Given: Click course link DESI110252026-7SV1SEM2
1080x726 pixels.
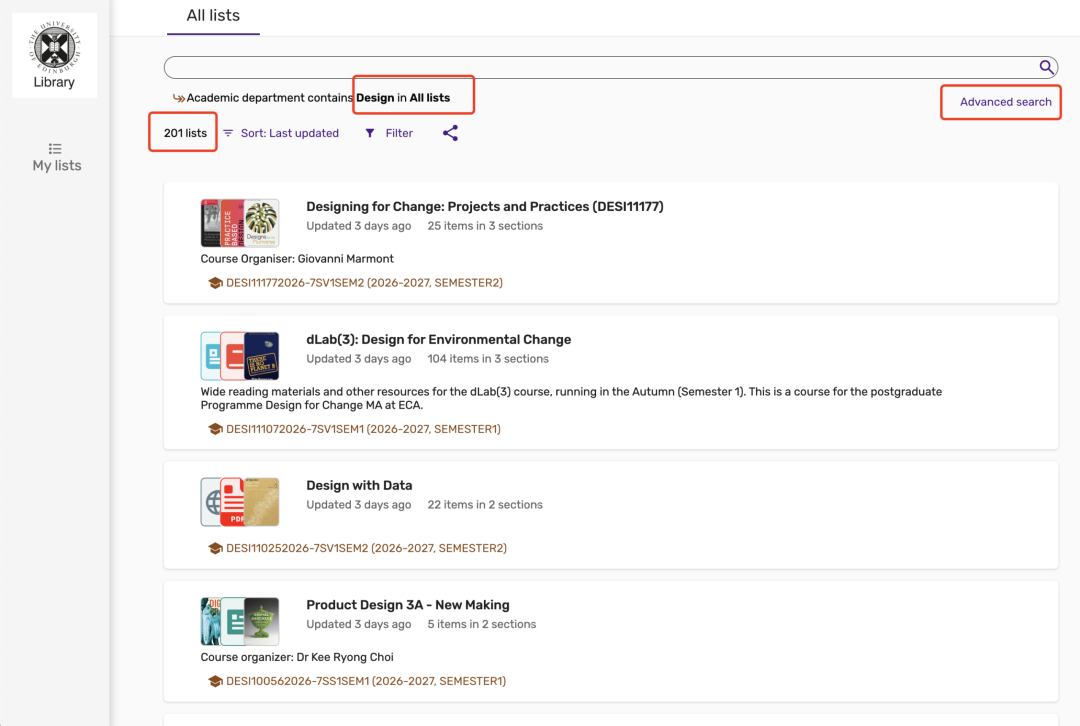Looking at the screenshot, I should pos(366,548).
